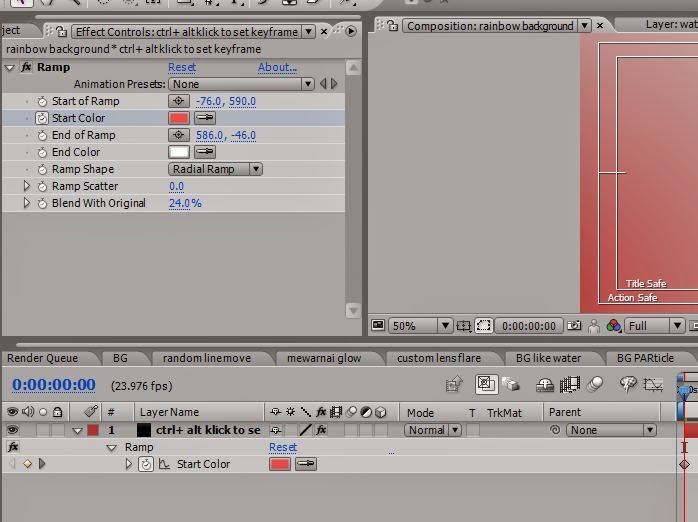Viewport: 698px width, 522px height.
Task: Open the Ramp Shape dropdown
Action: point(215,169)
